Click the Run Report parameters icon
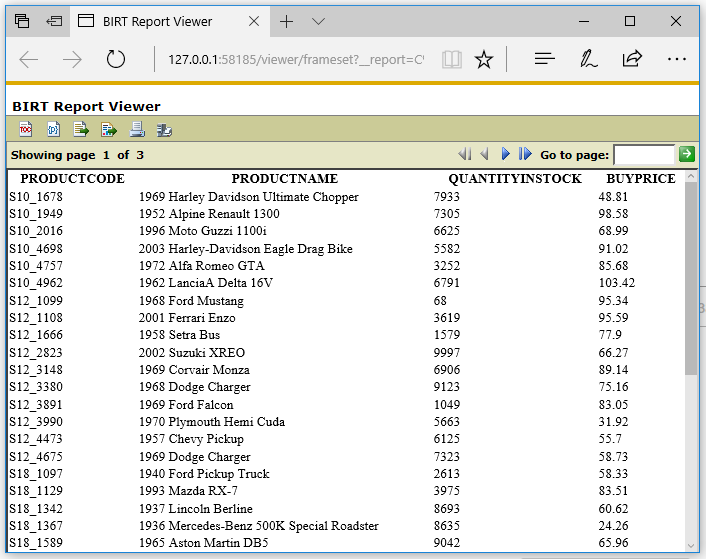 (53, 130)
